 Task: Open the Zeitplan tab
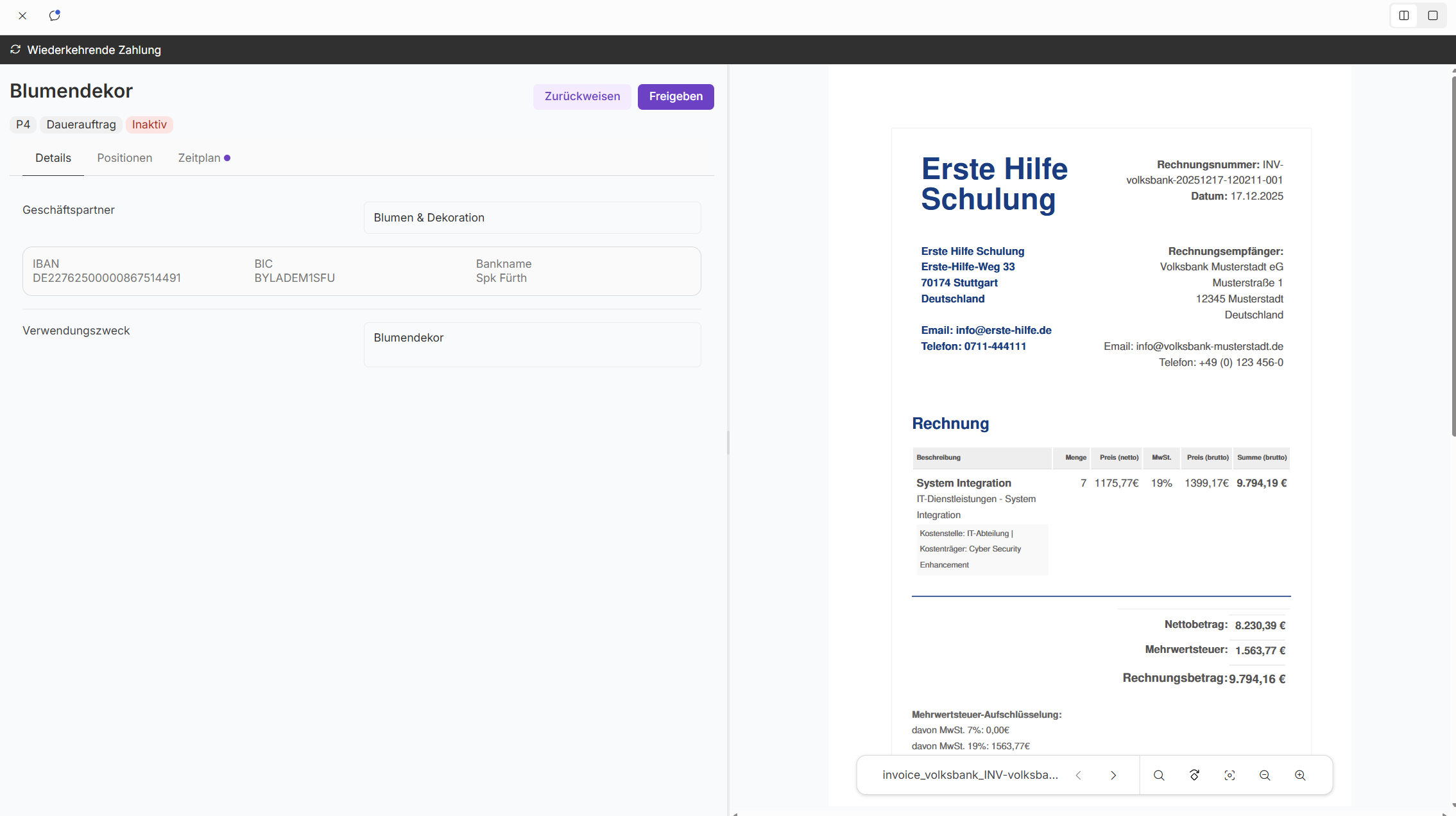(x=200, y=158)
